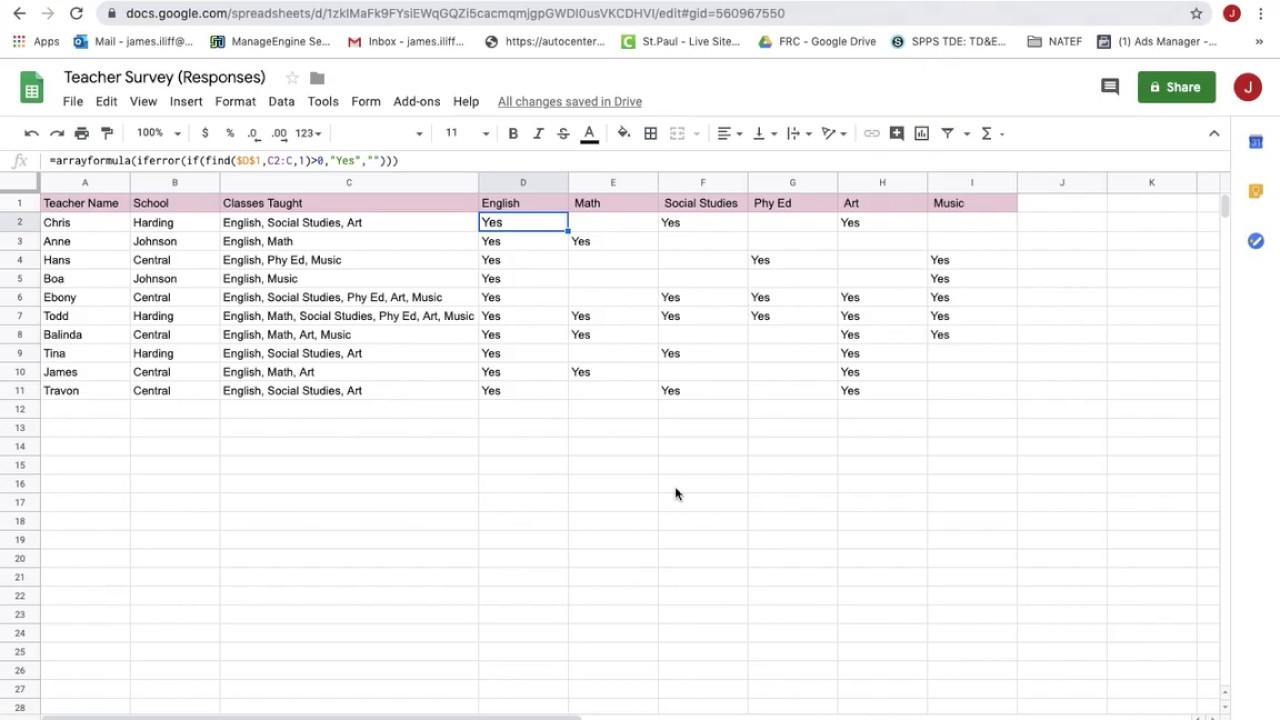
Task: Open the cell borders tool
Action: pyautogui.click(x=650, y=133)
